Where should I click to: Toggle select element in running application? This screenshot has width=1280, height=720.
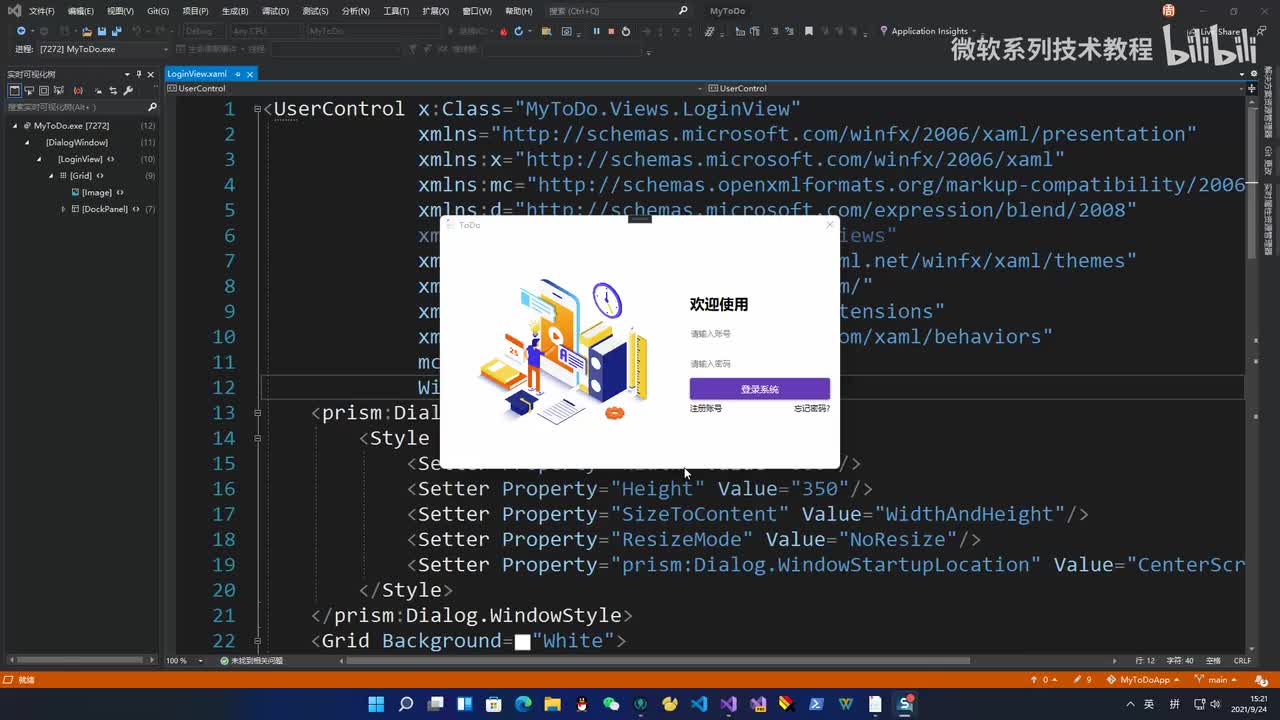coord(29,91)
